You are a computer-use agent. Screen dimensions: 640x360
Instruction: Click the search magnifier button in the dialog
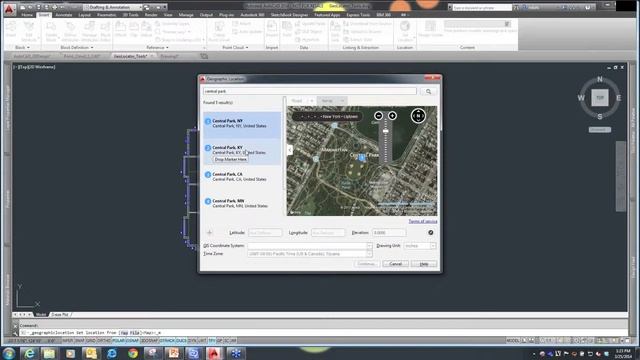pyautogui.click(x=428, y=91)
